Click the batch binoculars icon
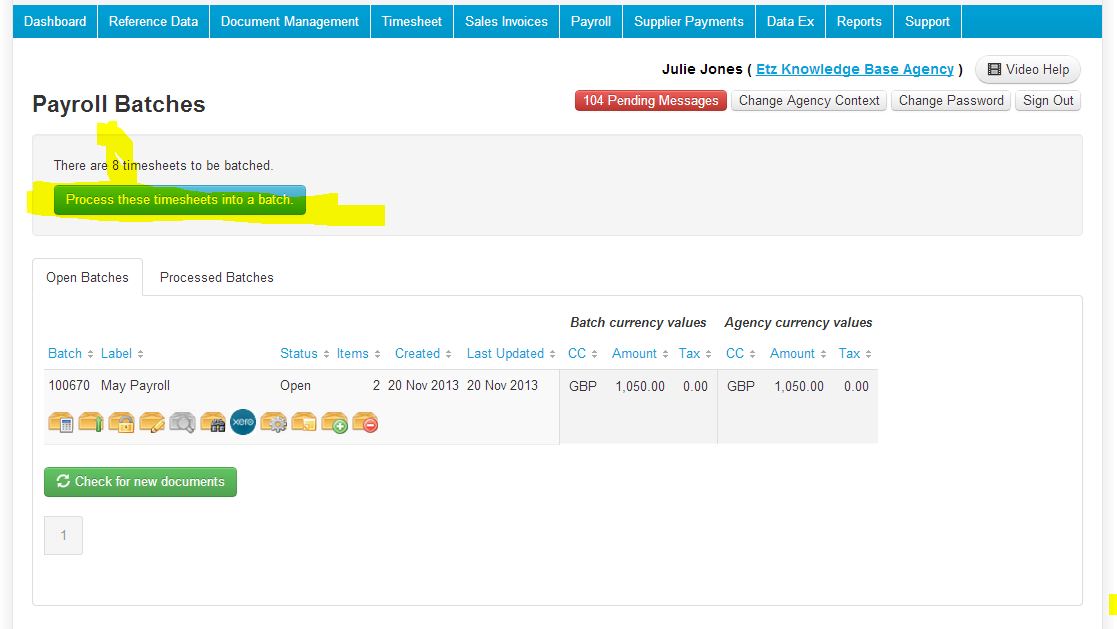The image size is (1117, 629). pos(213,422)
